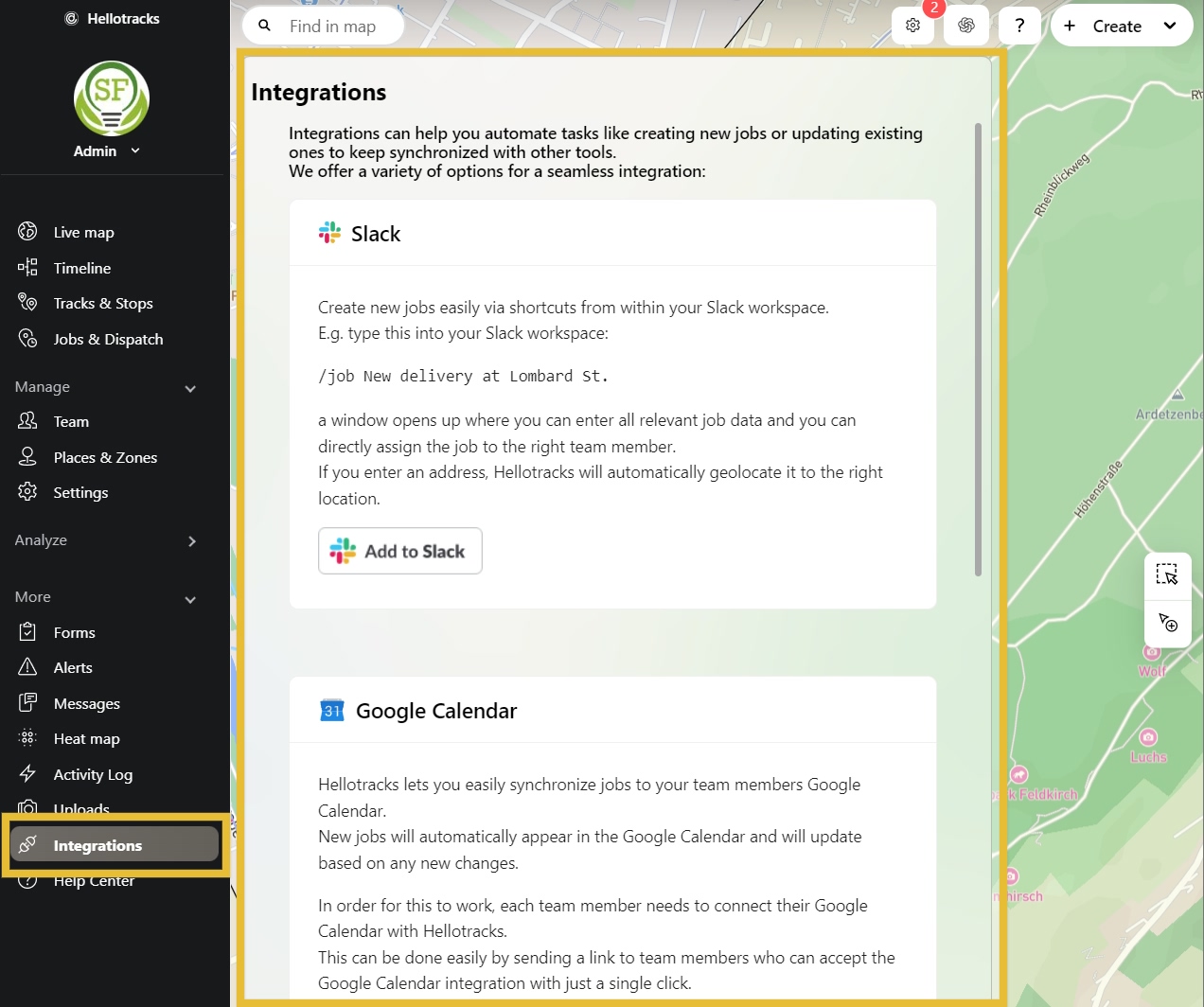
Task: Open the AI assistant icon in top bar
Action: 966,26
